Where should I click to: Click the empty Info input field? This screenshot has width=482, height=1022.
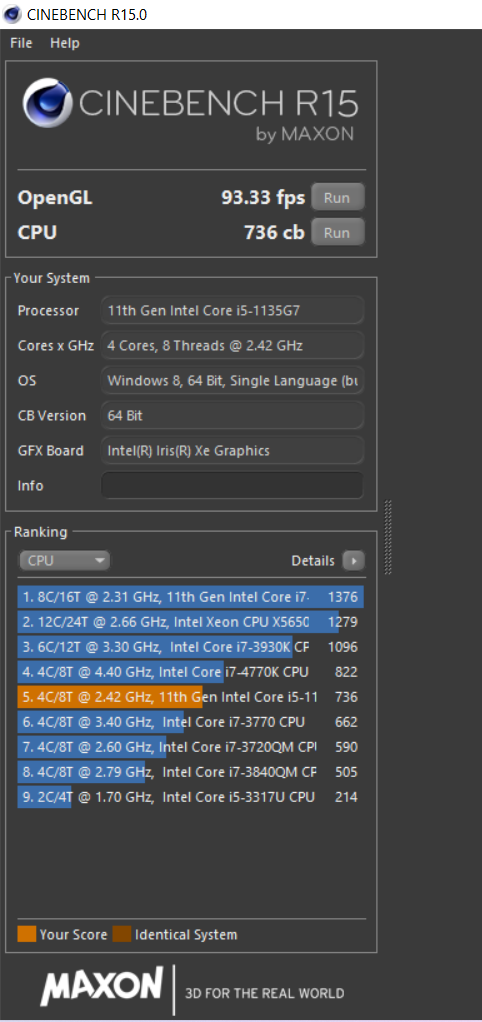[233, 486]
